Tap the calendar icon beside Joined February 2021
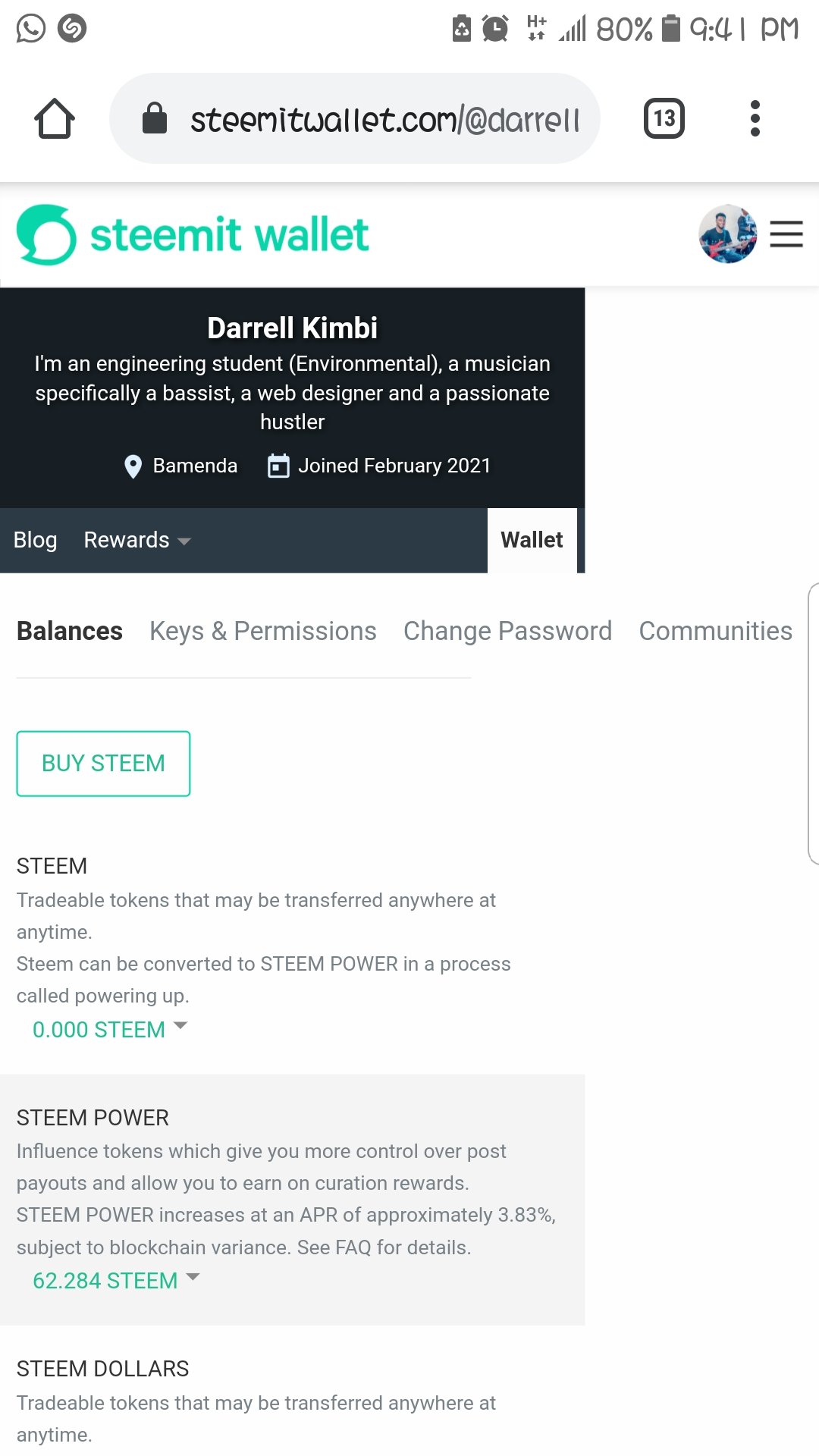 (x=278, y=466)
